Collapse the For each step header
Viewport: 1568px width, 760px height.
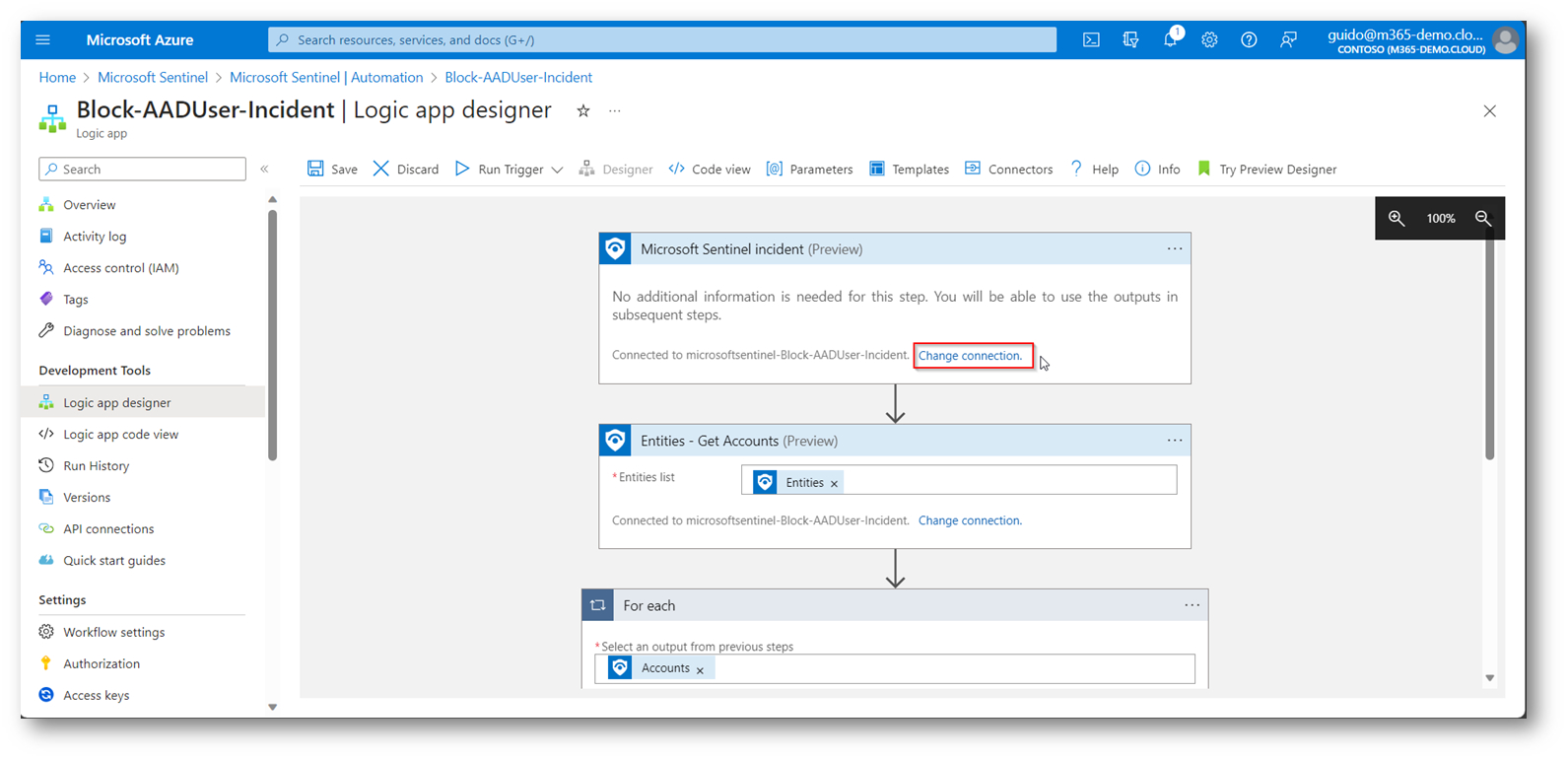[x=895, y=605]
